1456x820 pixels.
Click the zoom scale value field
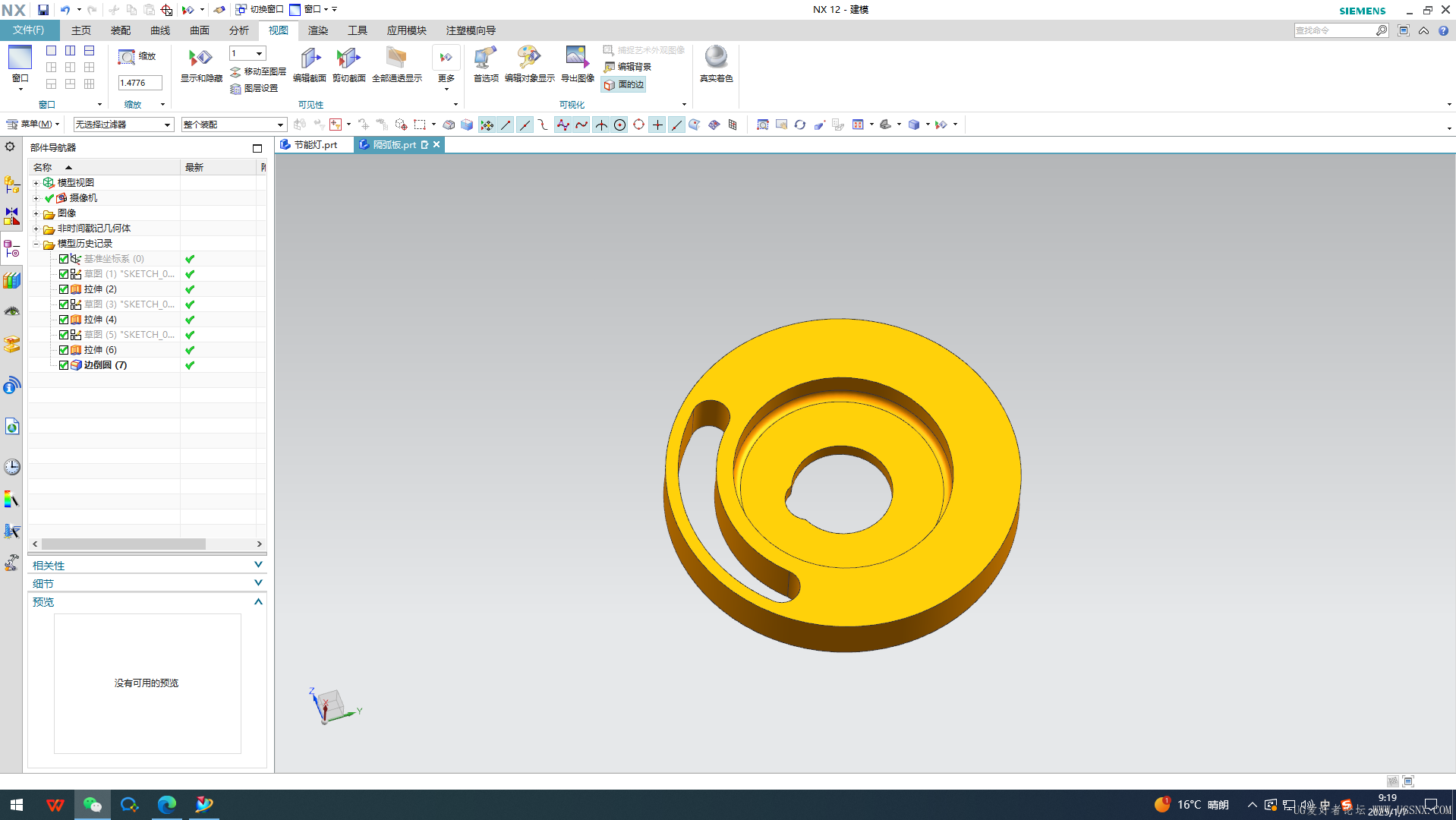click(x=140, y=83)
